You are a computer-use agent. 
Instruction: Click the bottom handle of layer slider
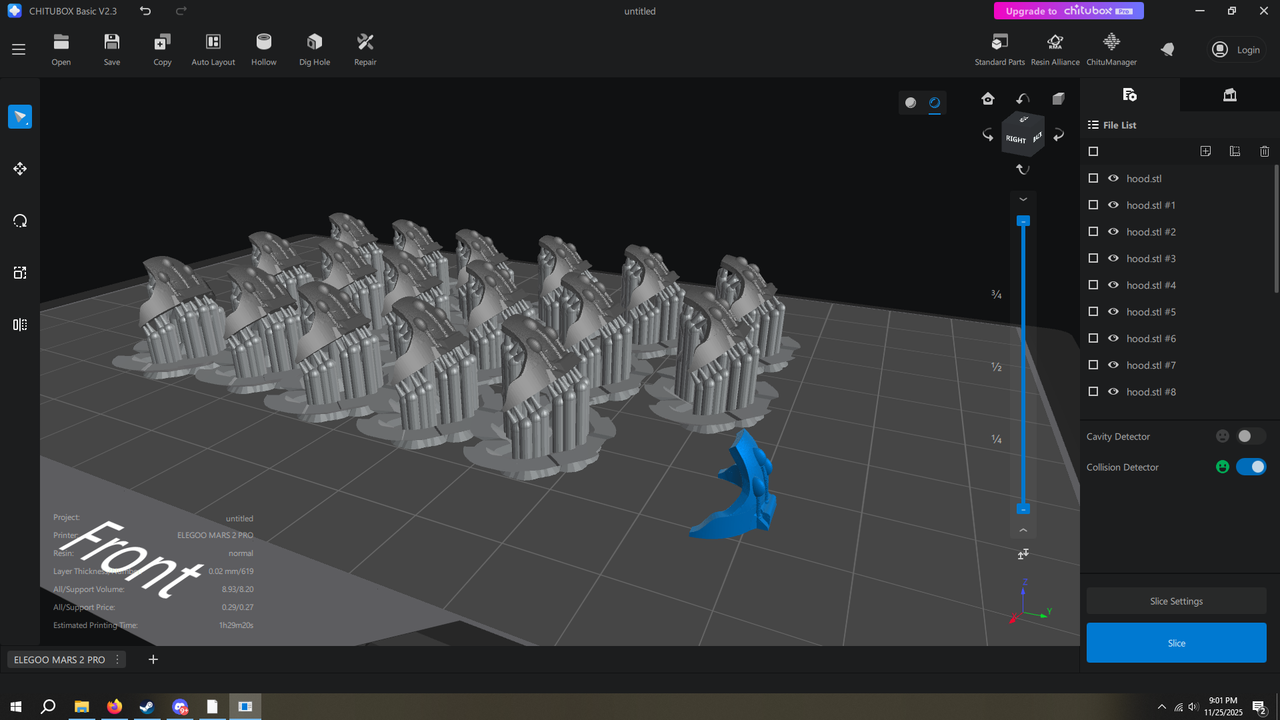tap(1023, 509)
